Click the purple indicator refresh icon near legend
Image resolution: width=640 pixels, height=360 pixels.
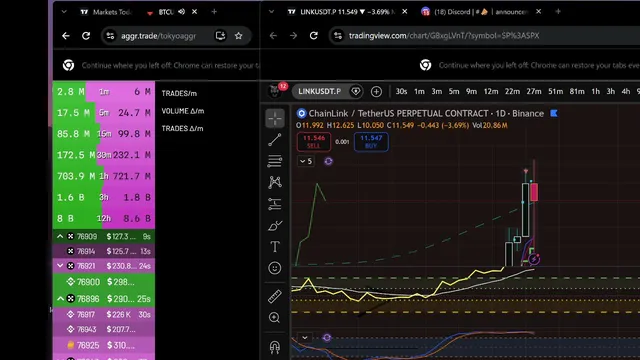click(x=328, y=161)
